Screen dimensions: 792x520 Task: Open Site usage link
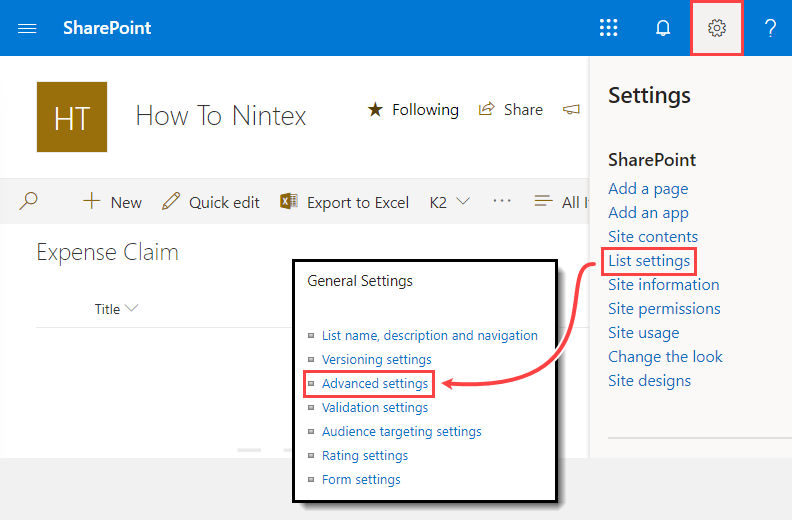(644, 333)
